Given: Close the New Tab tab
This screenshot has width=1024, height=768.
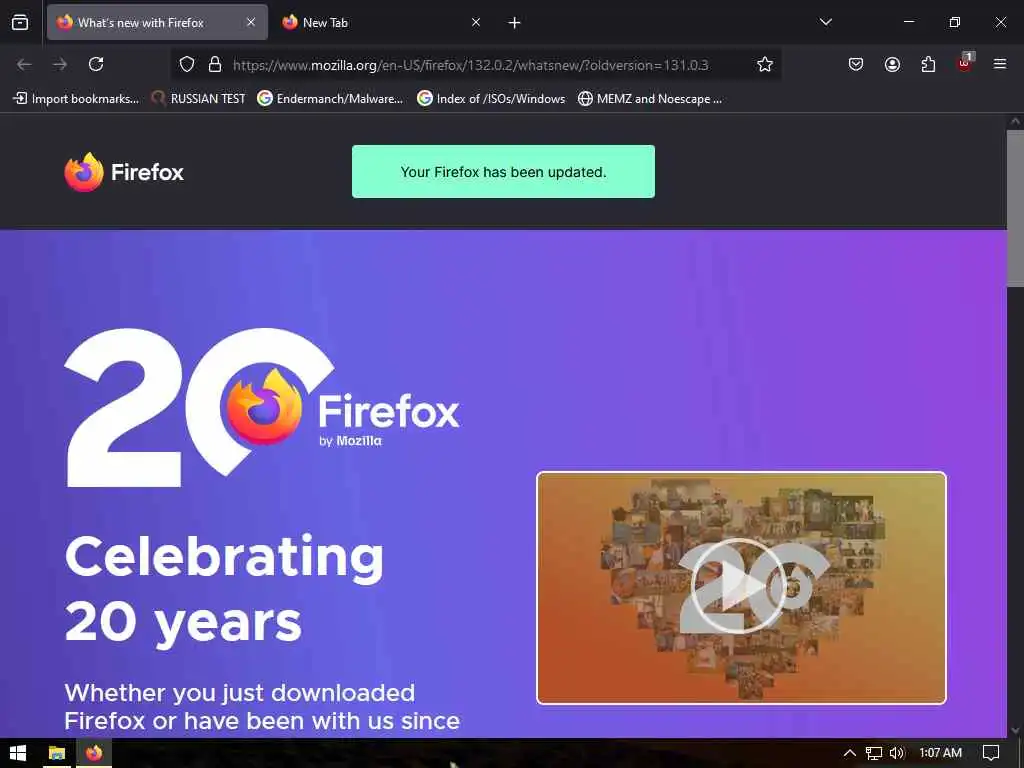Looking at the screenshot, I should click(x=476, y=22).
